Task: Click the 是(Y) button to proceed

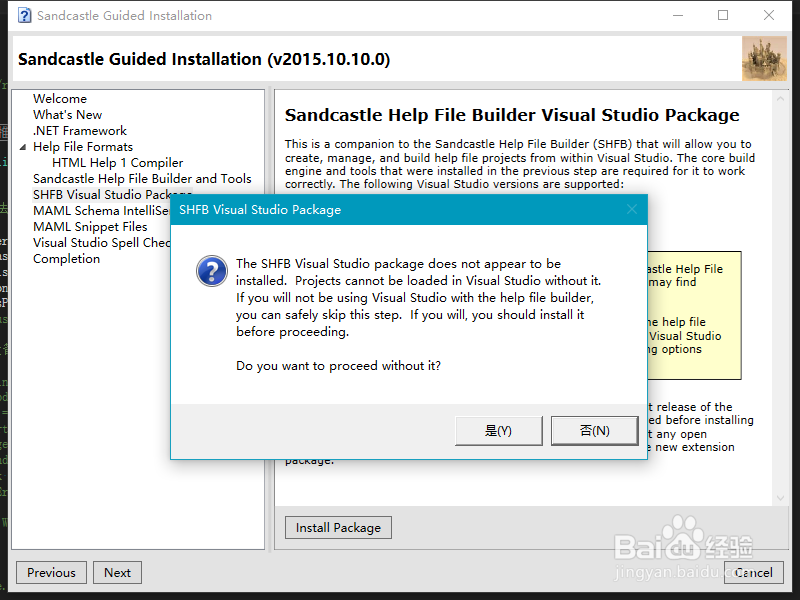Action: tap(498, 430)
